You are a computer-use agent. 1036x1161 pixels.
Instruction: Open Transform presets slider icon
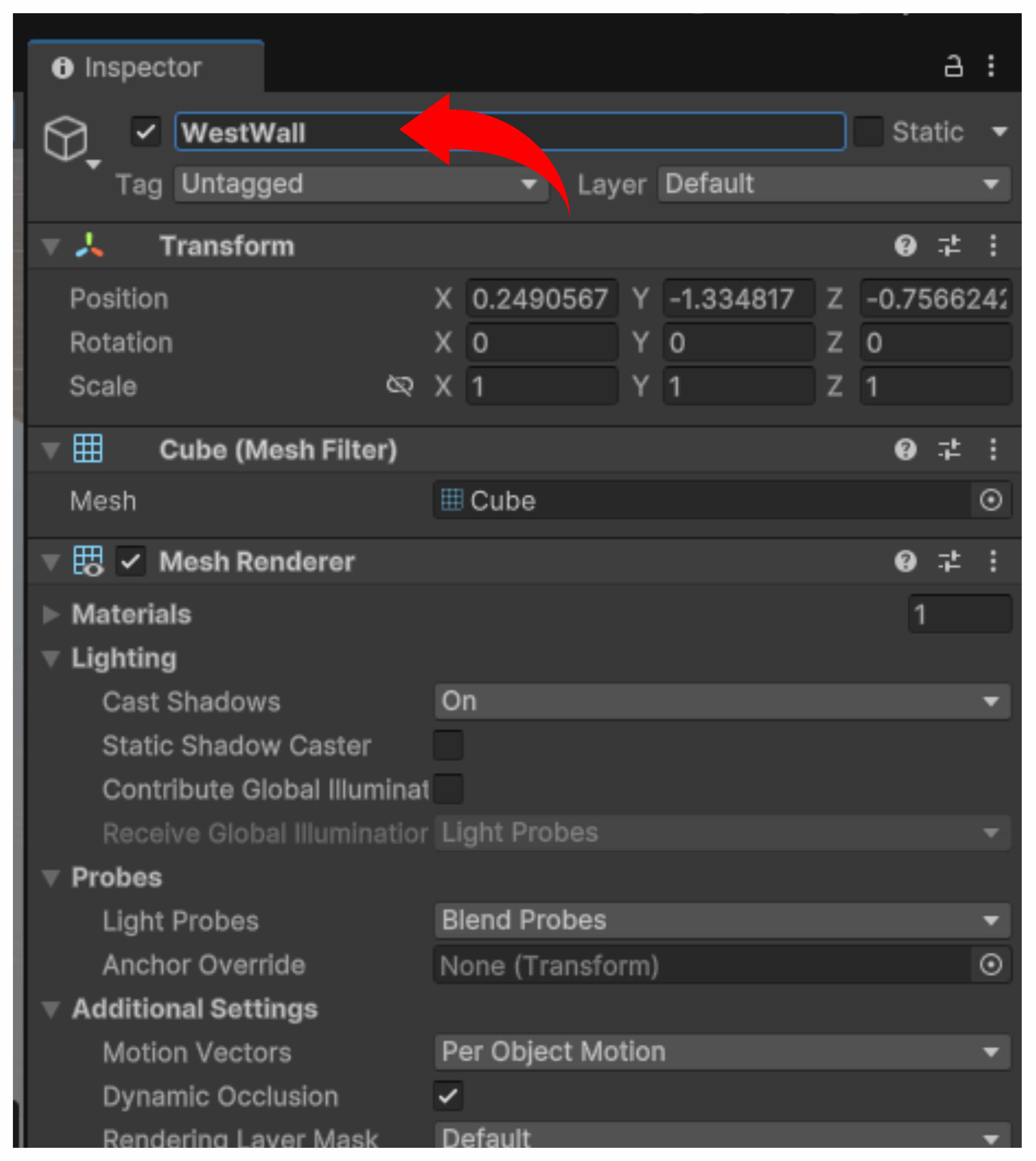949,246
